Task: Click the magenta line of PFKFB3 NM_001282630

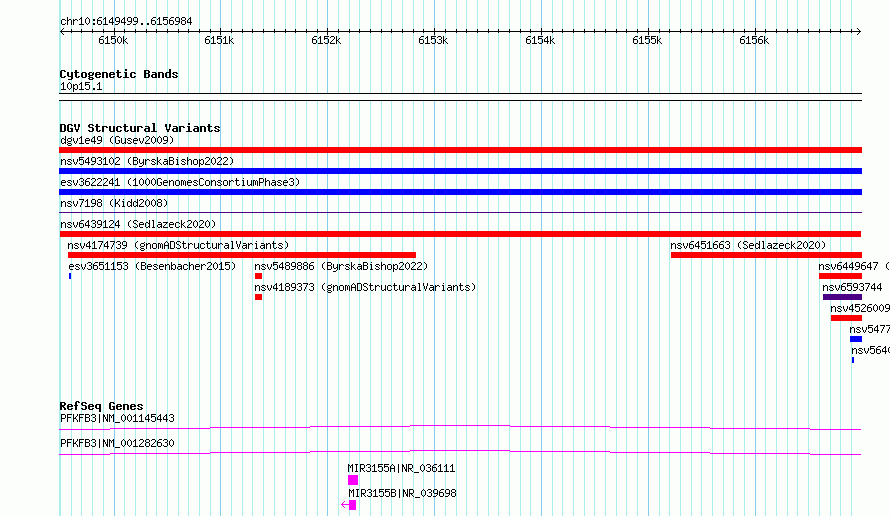Action: [x=460, y=452]
